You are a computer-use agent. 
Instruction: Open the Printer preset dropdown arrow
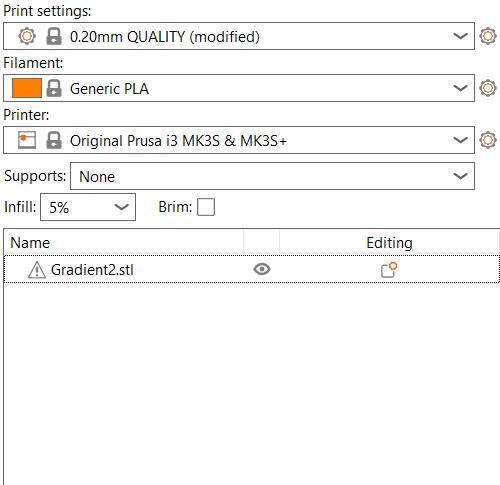[x=460, y=140]
